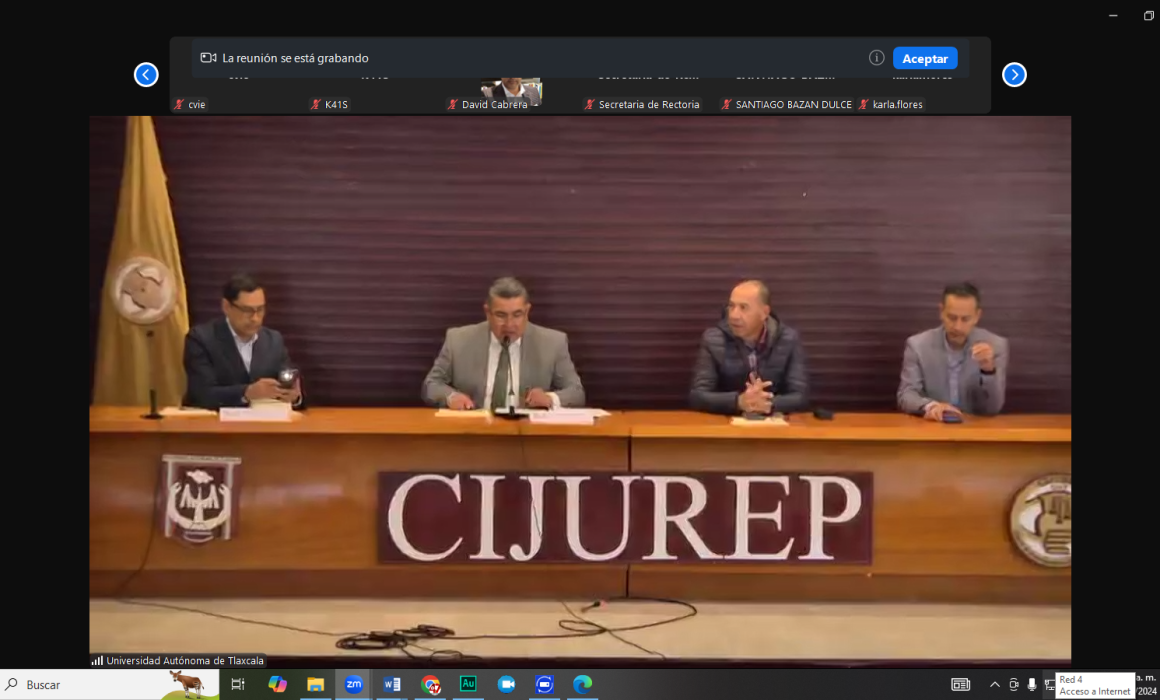Open the touch keyboard tray icon
1160x700 pixels.
(x=960, y=684)
